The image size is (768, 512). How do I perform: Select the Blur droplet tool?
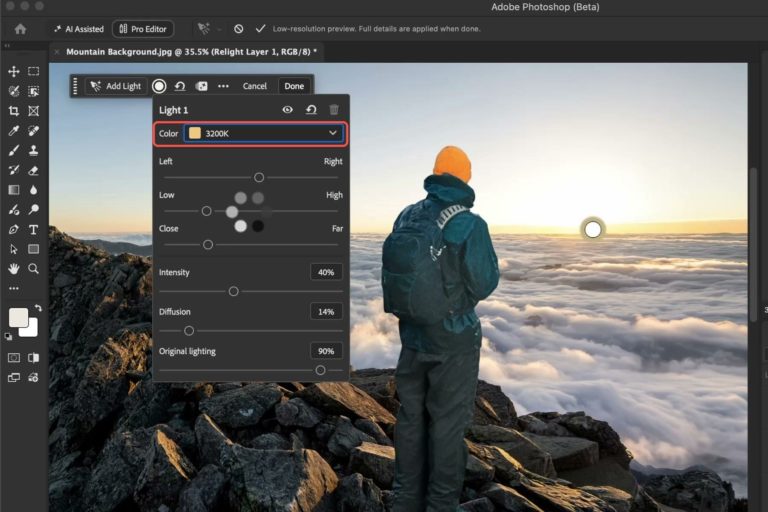(x=33, y=190)
